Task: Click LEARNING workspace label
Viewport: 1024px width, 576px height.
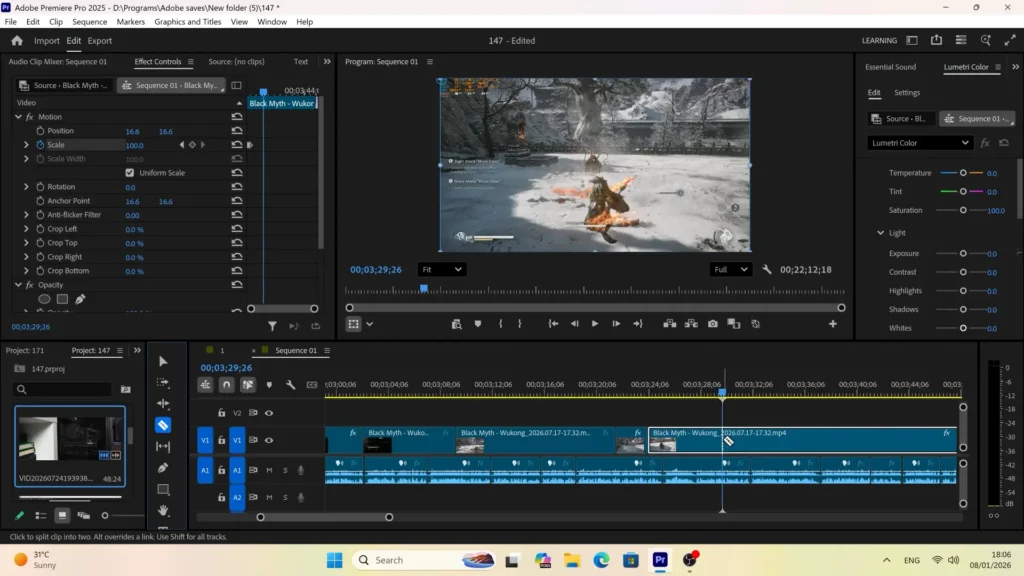Action: click(x=879, y=40)
